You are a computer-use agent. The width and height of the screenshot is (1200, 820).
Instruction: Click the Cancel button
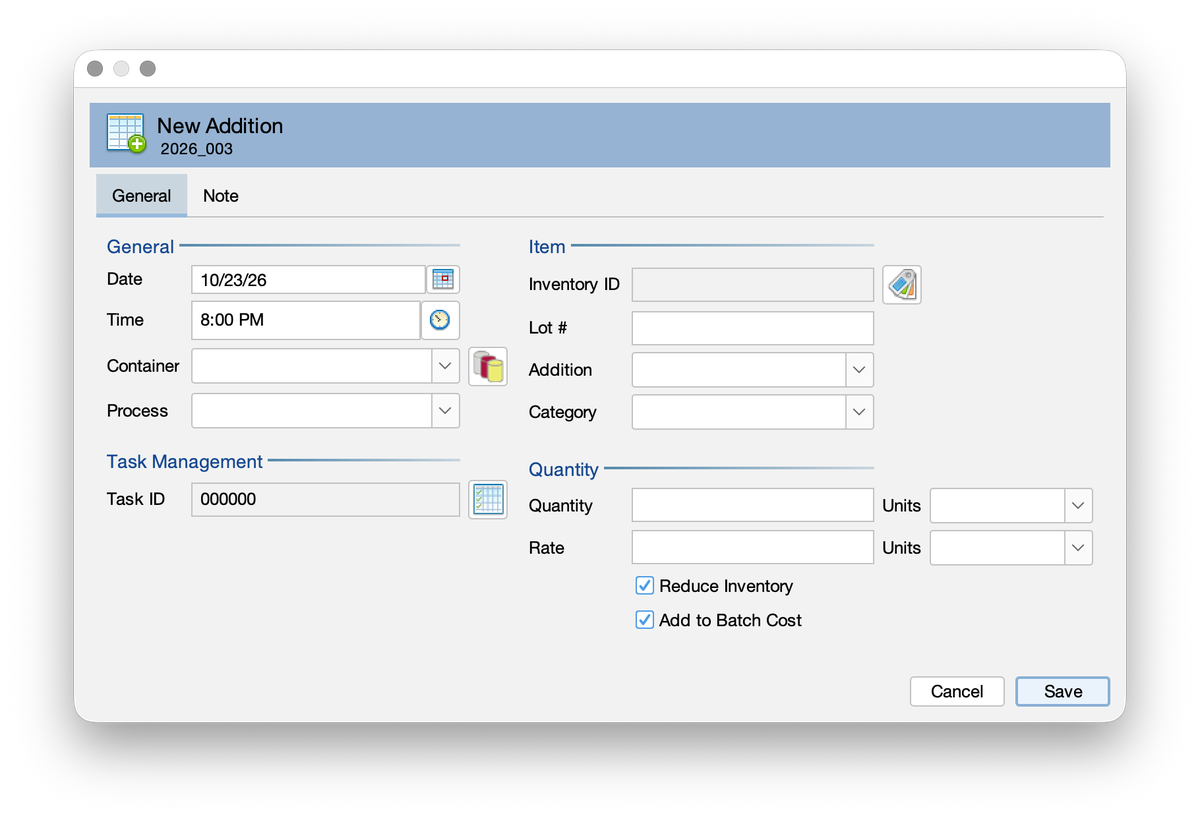957,692
